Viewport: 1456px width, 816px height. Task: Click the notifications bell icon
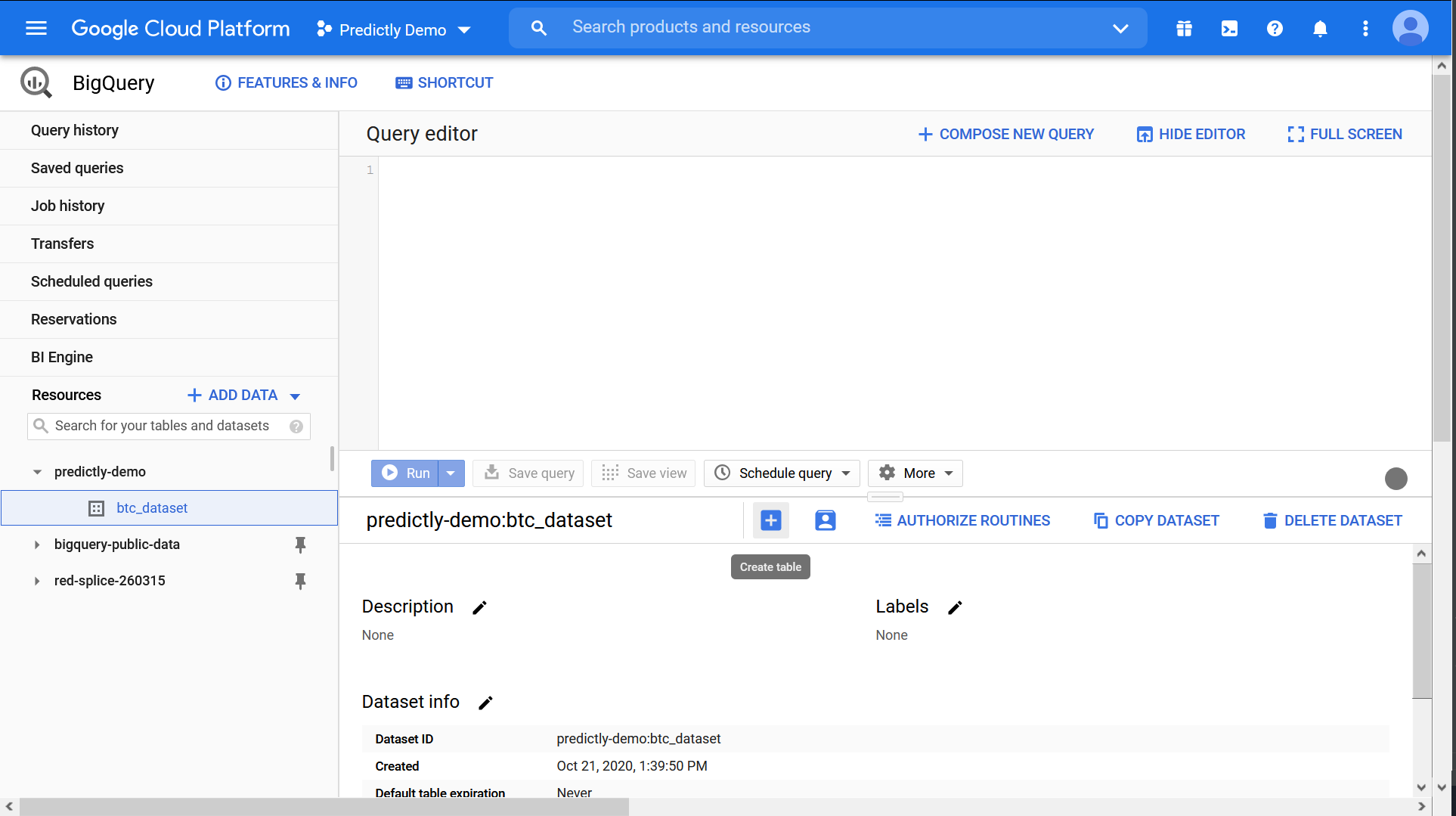point(1320,29)
